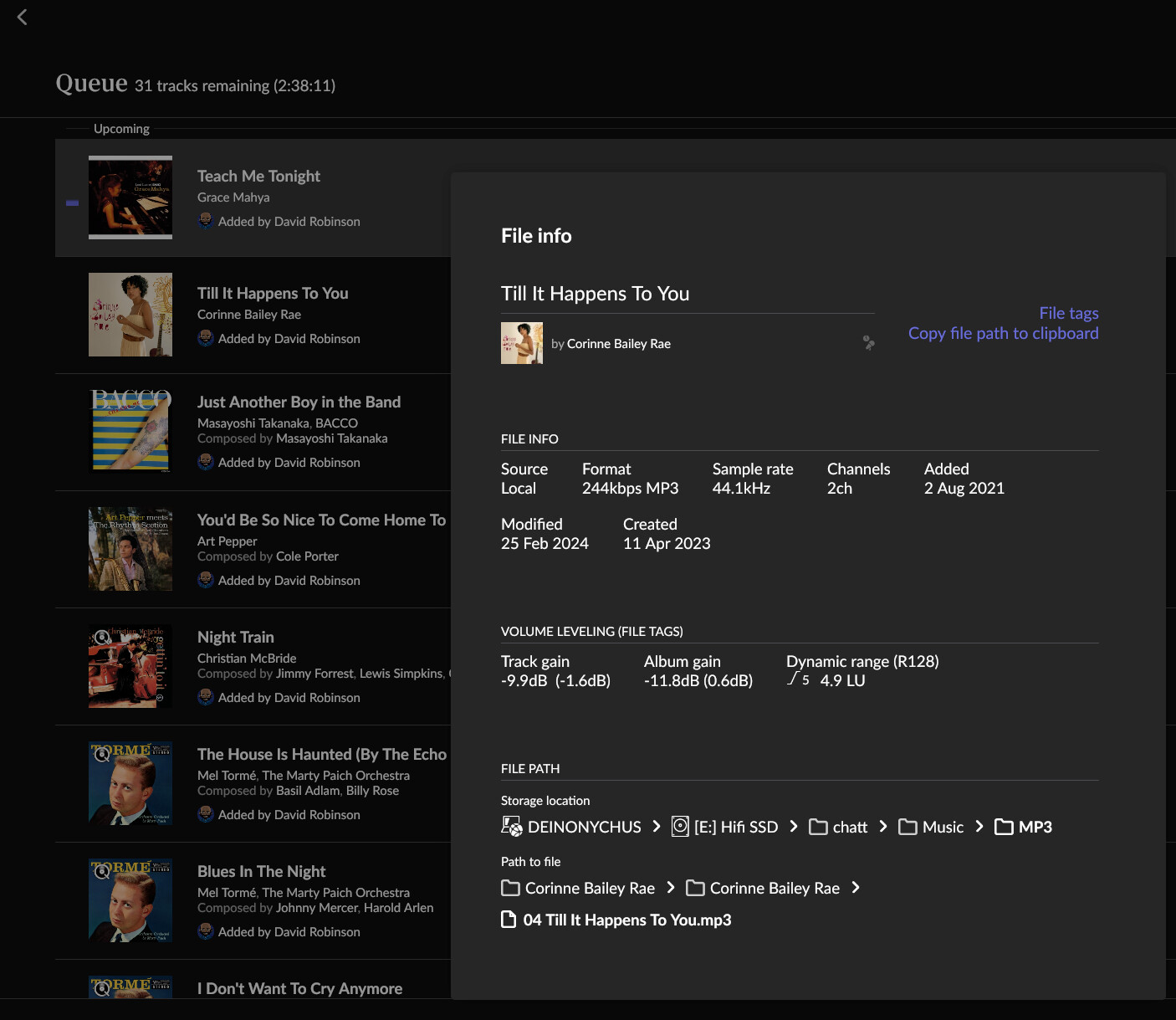Click Copy file path to clipboard
1176x1020 pixels.
pyautogui.click(x=1003, y=333)
